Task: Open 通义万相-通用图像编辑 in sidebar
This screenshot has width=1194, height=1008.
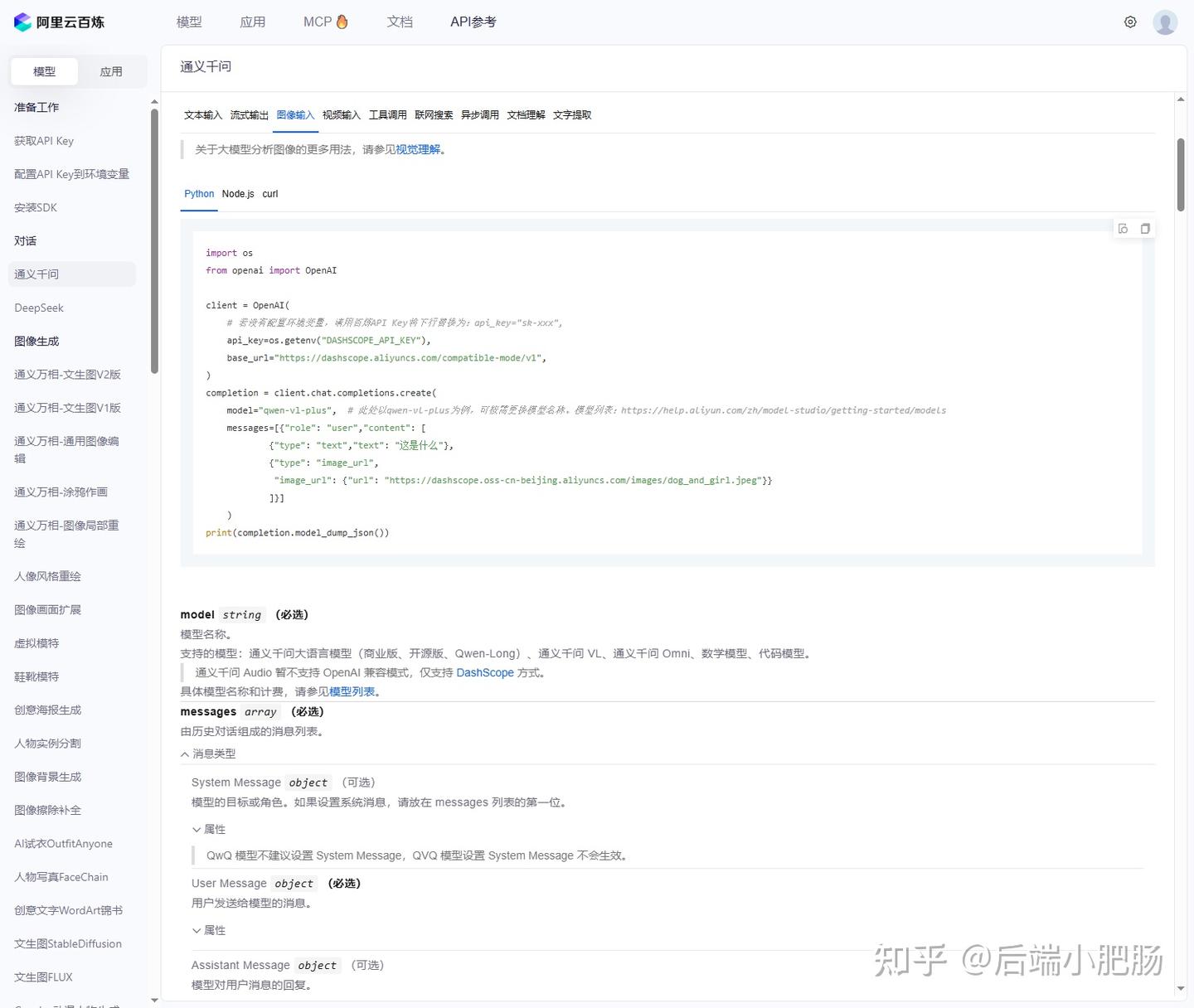Action: coord(66,450)
